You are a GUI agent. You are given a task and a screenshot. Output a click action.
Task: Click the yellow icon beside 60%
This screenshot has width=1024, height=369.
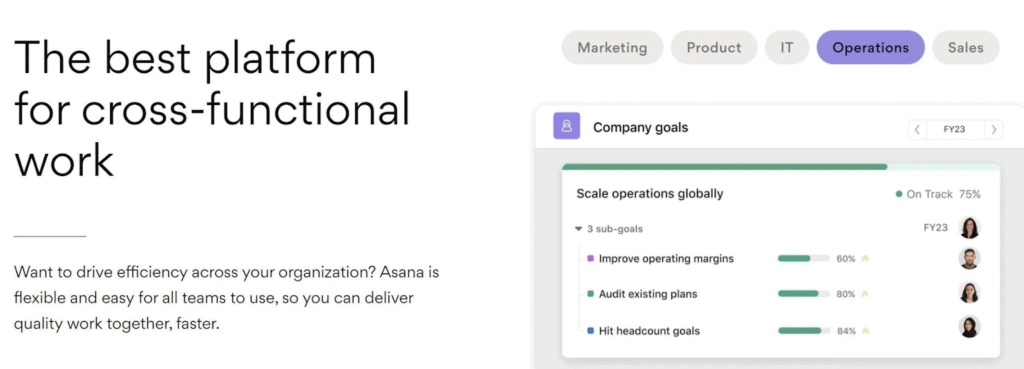[x=865, y=259]
